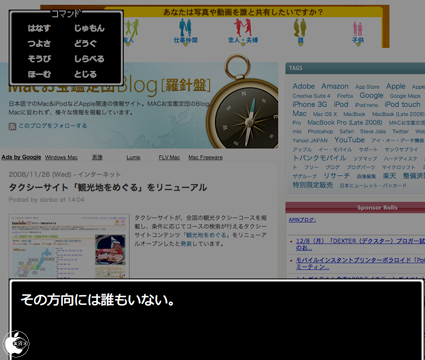Select じゅもん command
The image size is (425, 360).
click(x=89, y=28)
